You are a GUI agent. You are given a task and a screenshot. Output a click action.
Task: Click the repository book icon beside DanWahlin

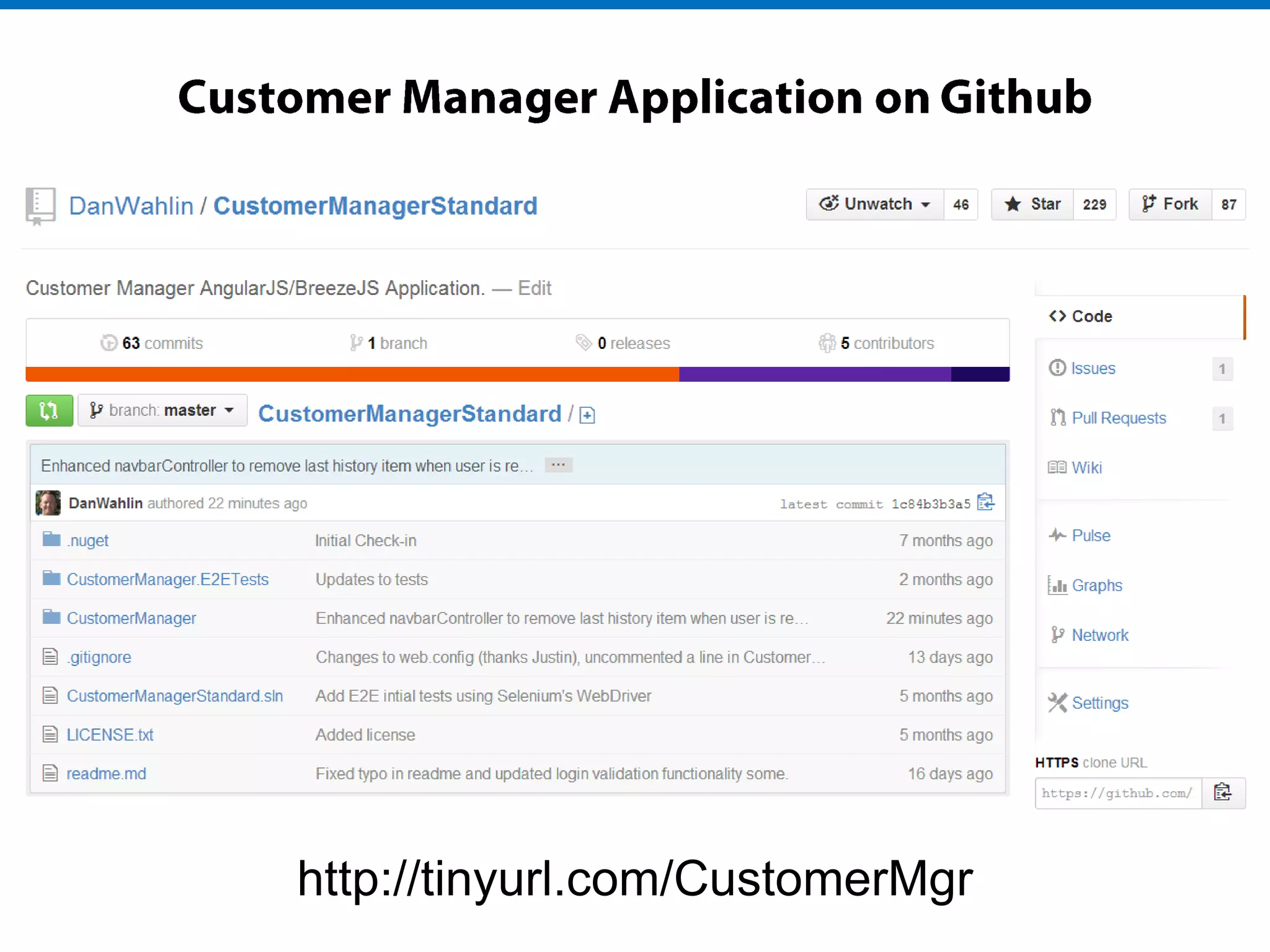click(40, 206)
